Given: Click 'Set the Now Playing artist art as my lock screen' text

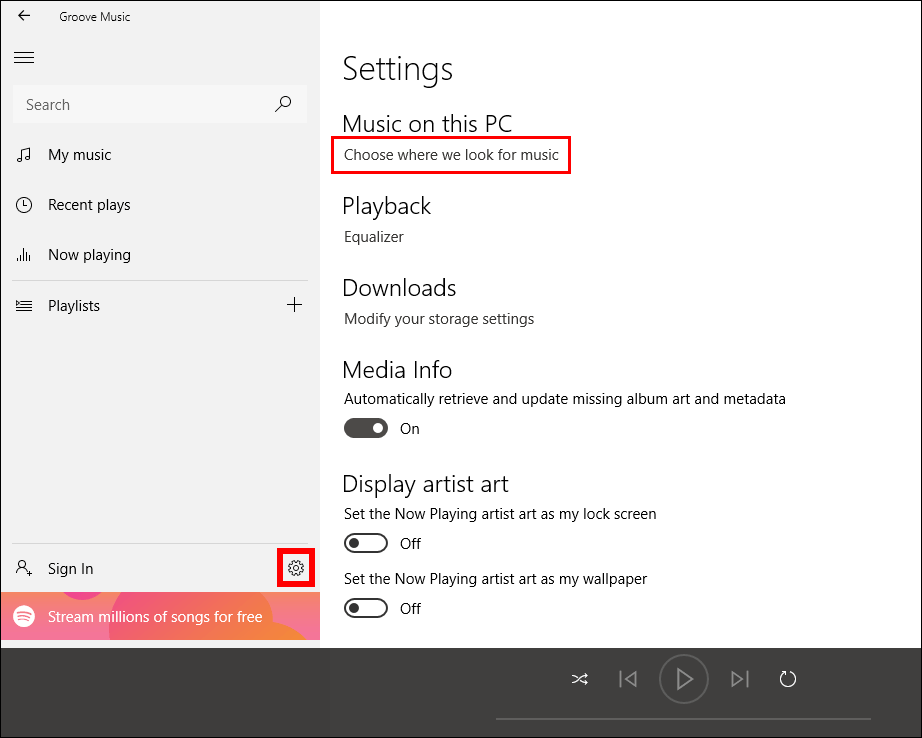Looking at the screenshot, I should click(x=500, y=513).
